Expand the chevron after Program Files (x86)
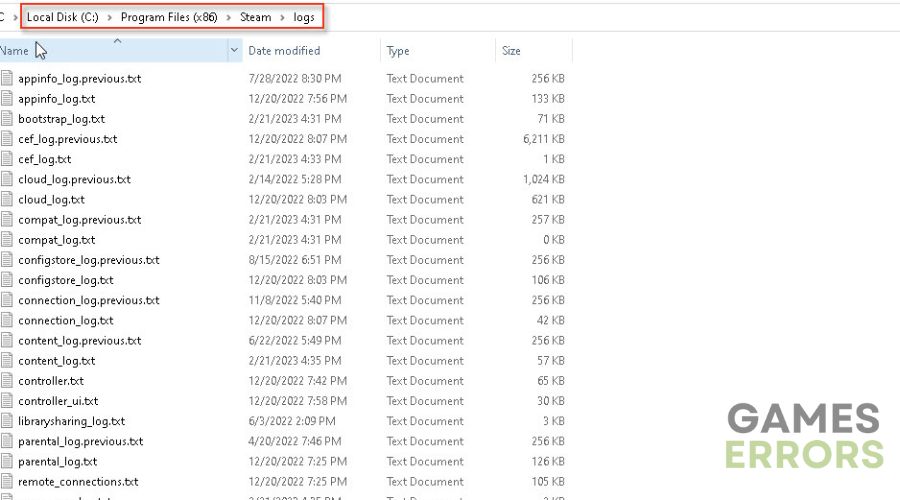900x500 pixels. pyautogui.click(x=228, y=17)
